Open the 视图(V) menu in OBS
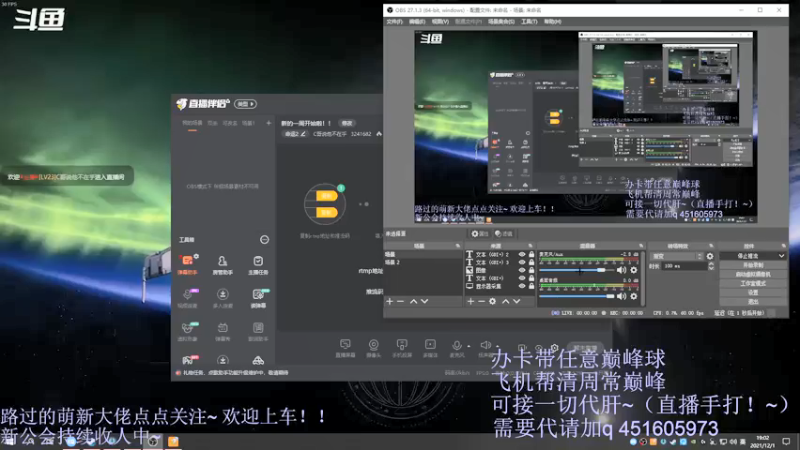The height and width of the screenshot is (450, 800). 440,21
